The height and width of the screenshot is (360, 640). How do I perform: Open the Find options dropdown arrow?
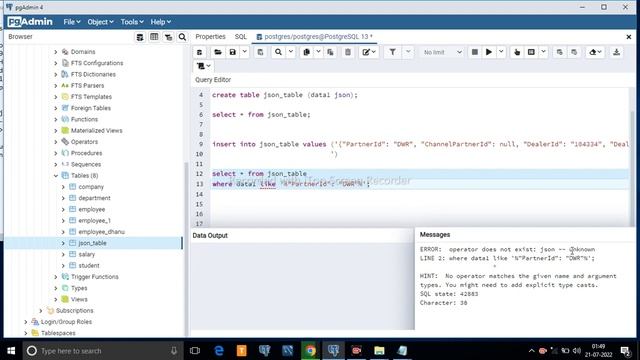pyautogui.click(x=291, y=52)
